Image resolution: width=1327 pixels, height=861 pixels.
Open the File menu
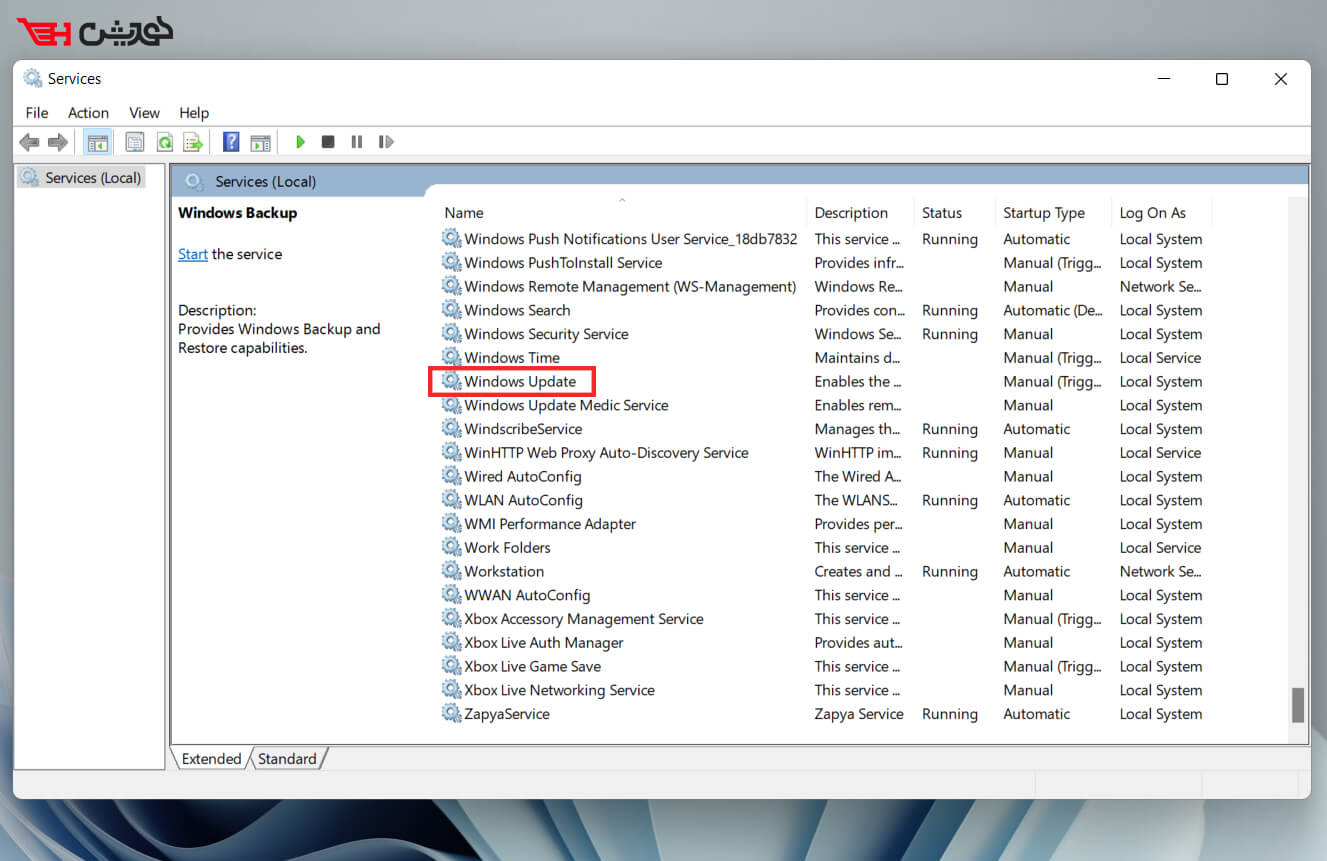click(37, 113)
